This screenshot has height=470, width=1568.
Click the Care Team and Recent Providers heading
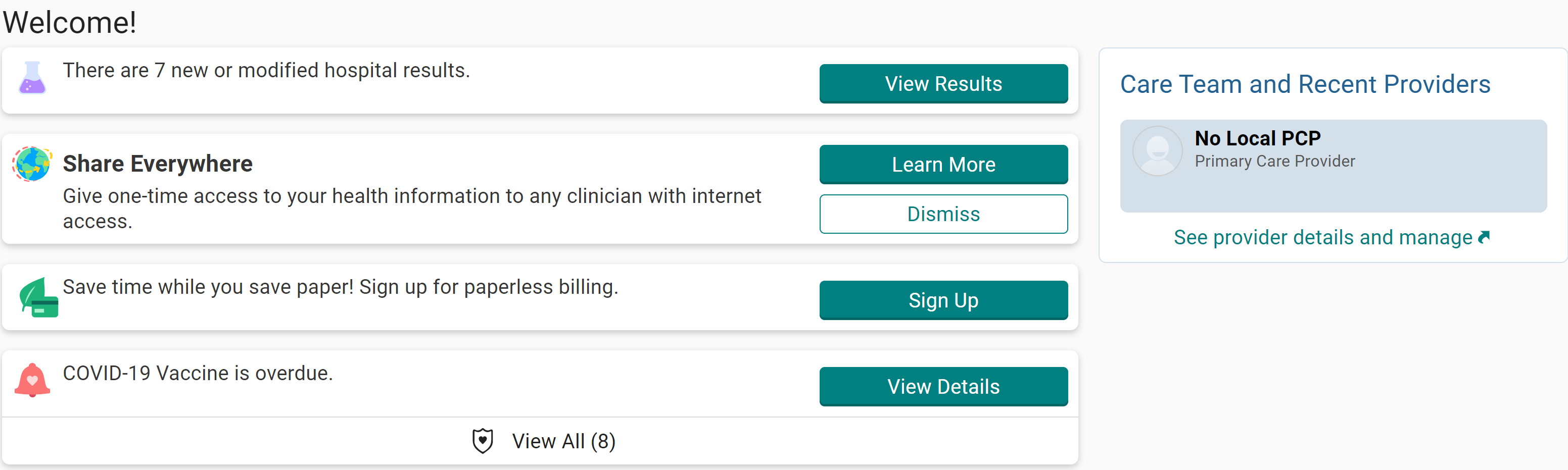[1305, 84]
